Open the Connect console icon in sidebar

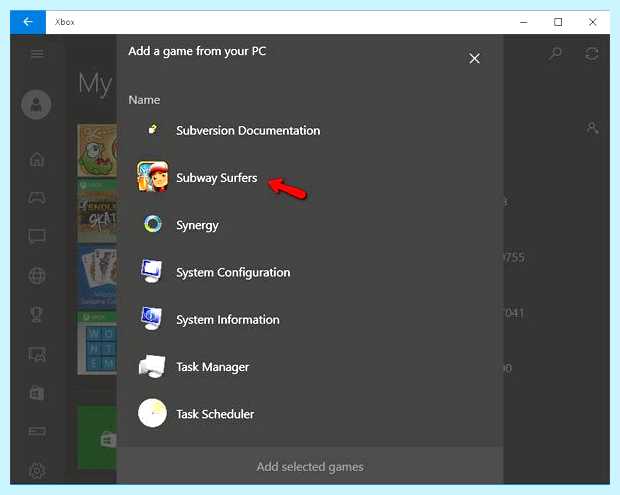(x=37, y=431)
